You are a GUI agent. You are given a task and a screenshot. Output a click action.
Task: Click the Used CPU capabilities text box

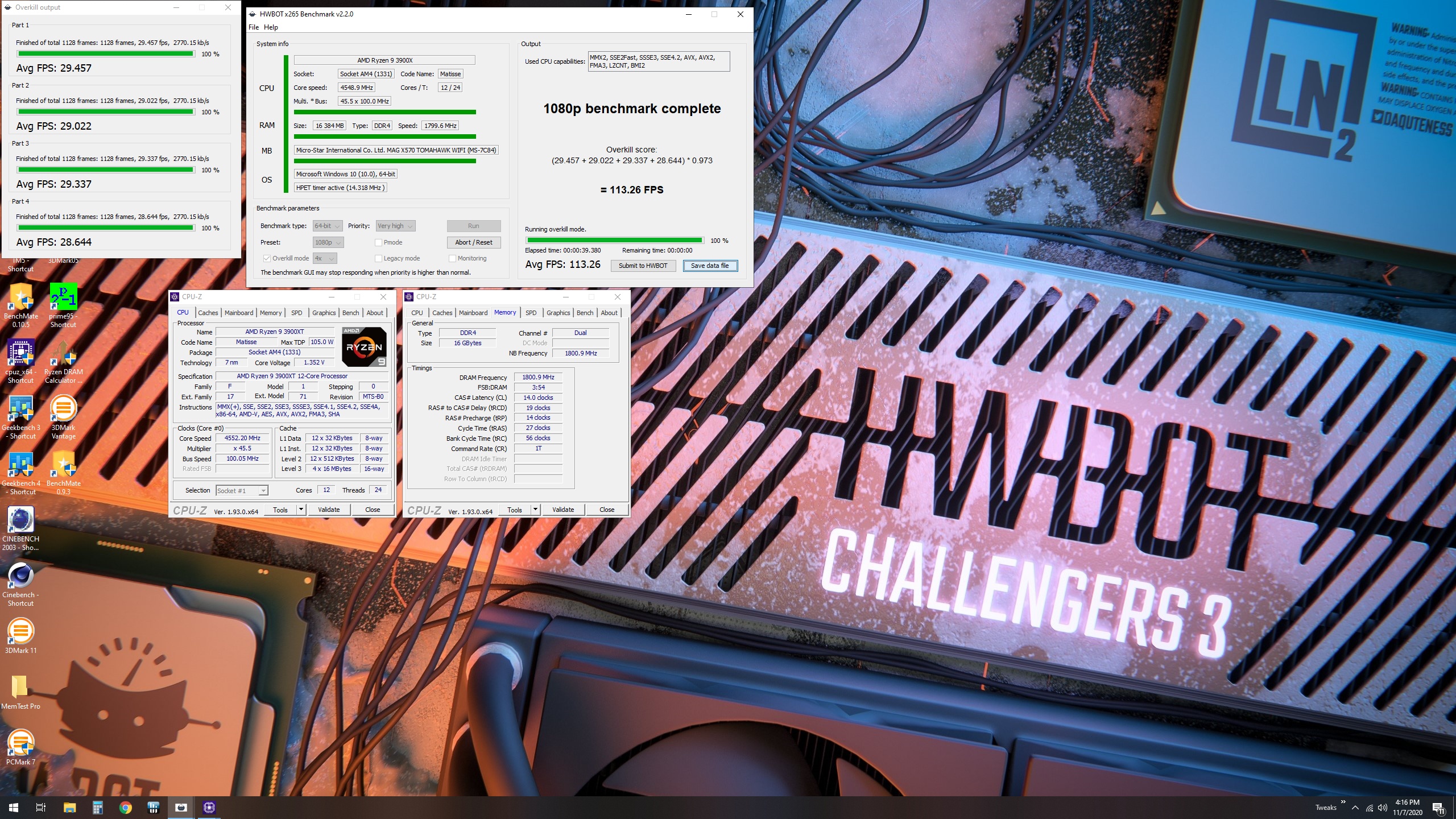[659, 61]
